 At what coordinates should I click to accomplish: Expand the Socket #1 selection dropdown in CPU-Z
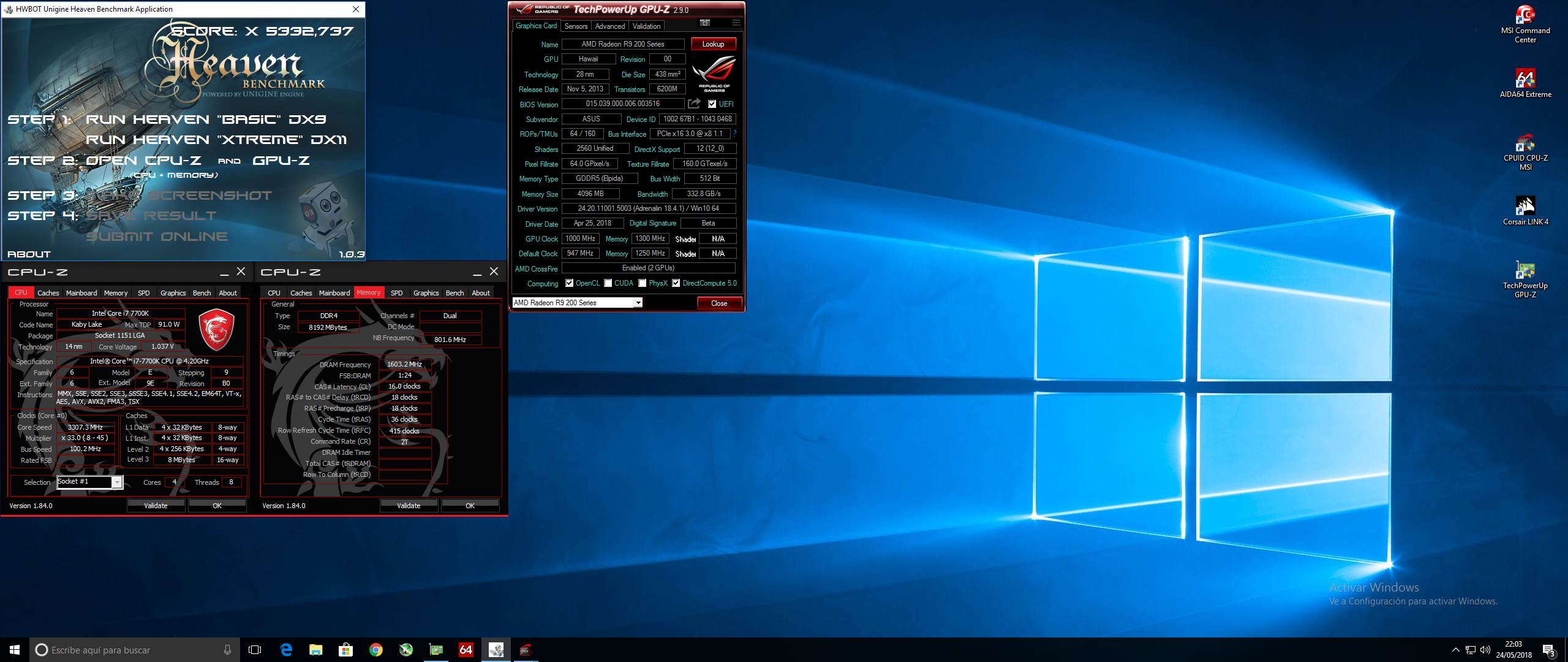click(x=116, y=482)
